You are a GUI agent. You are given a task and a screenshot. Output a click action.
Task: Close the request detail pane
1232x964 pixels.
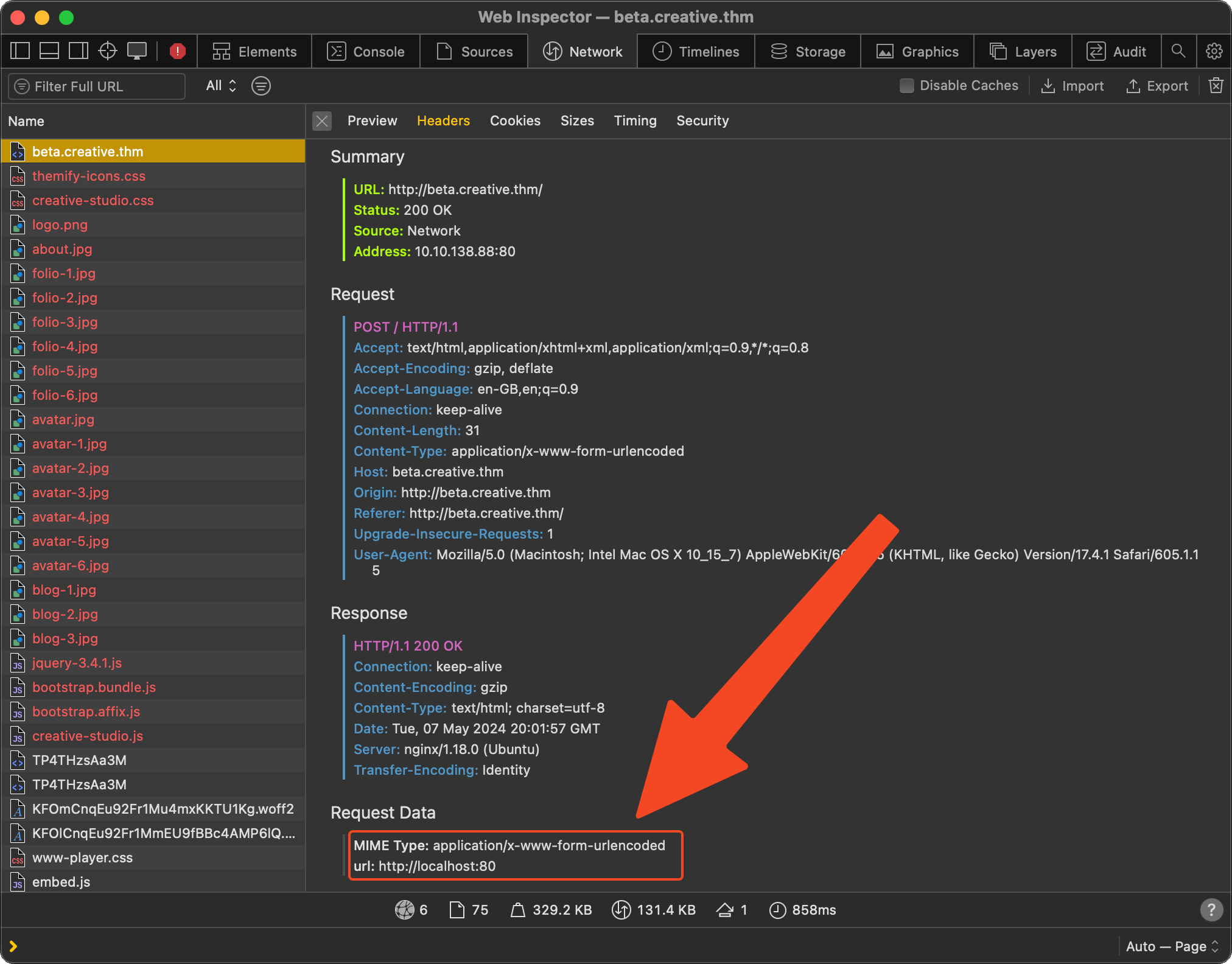click(322, 121)
